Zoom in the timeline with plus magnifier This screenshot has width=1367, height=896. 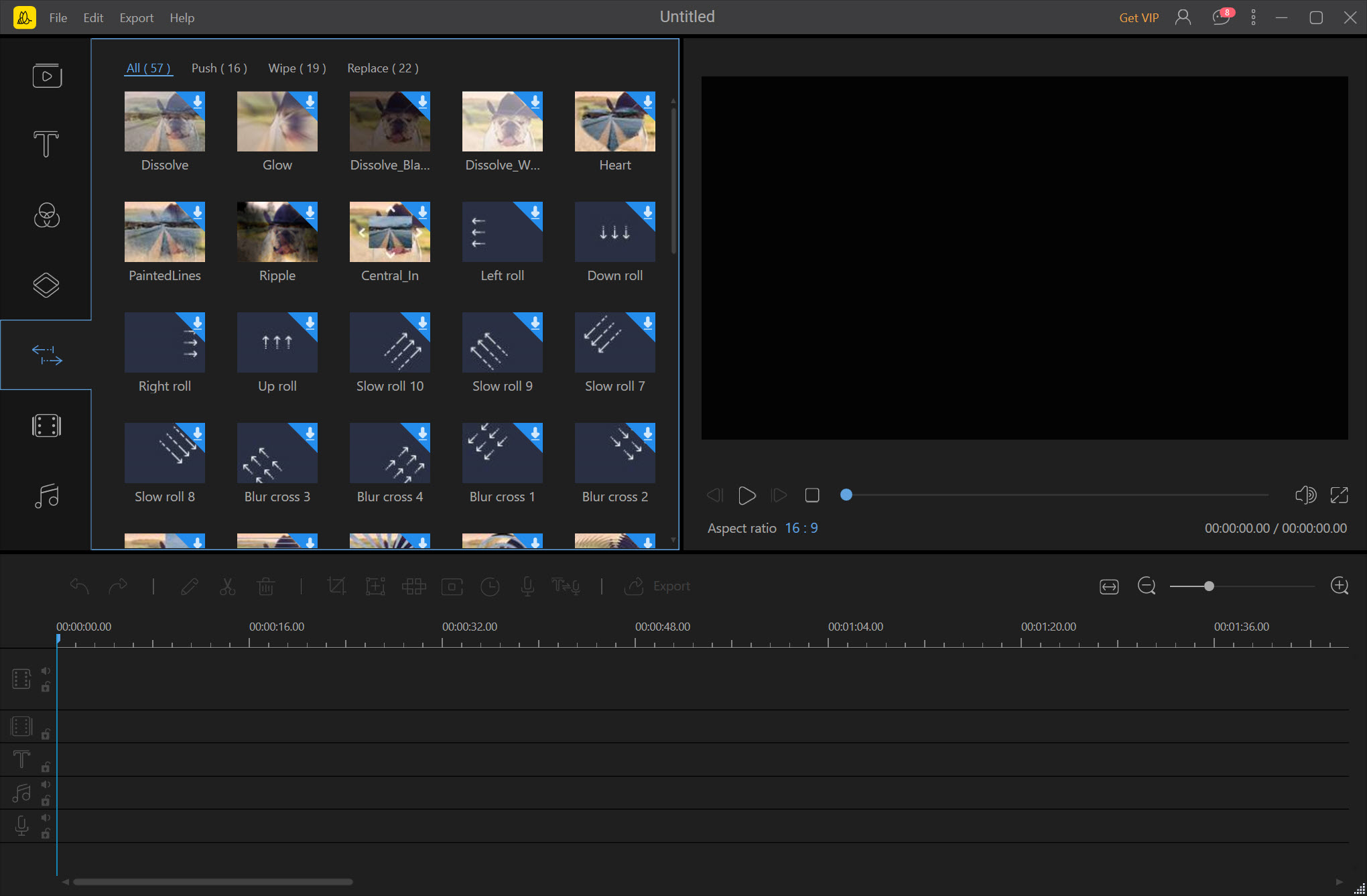pyautogui.click(x=1339, y=586)
